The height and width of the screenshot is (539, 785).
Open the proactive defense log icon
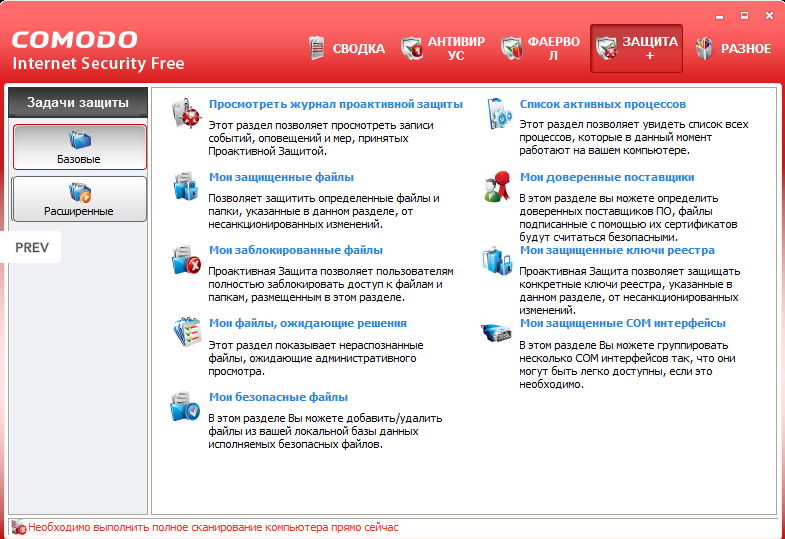point(186,113)
